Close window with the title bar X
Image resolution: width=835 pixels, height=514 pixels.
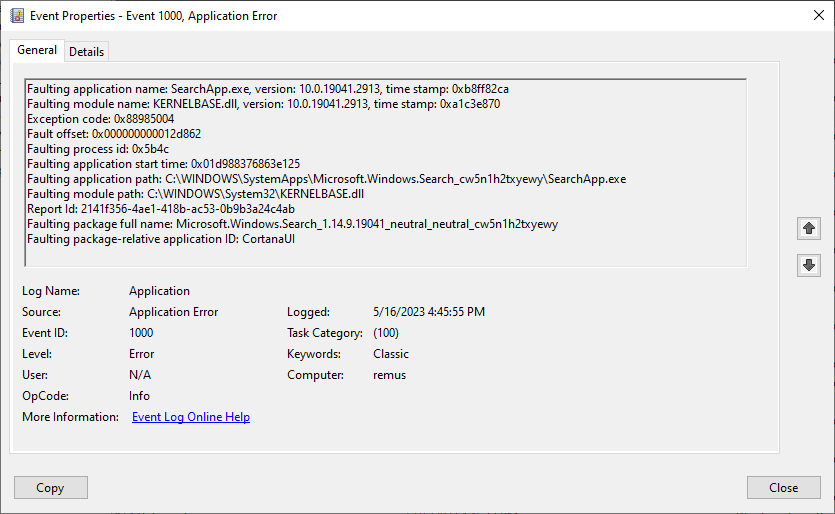(819, 15)
